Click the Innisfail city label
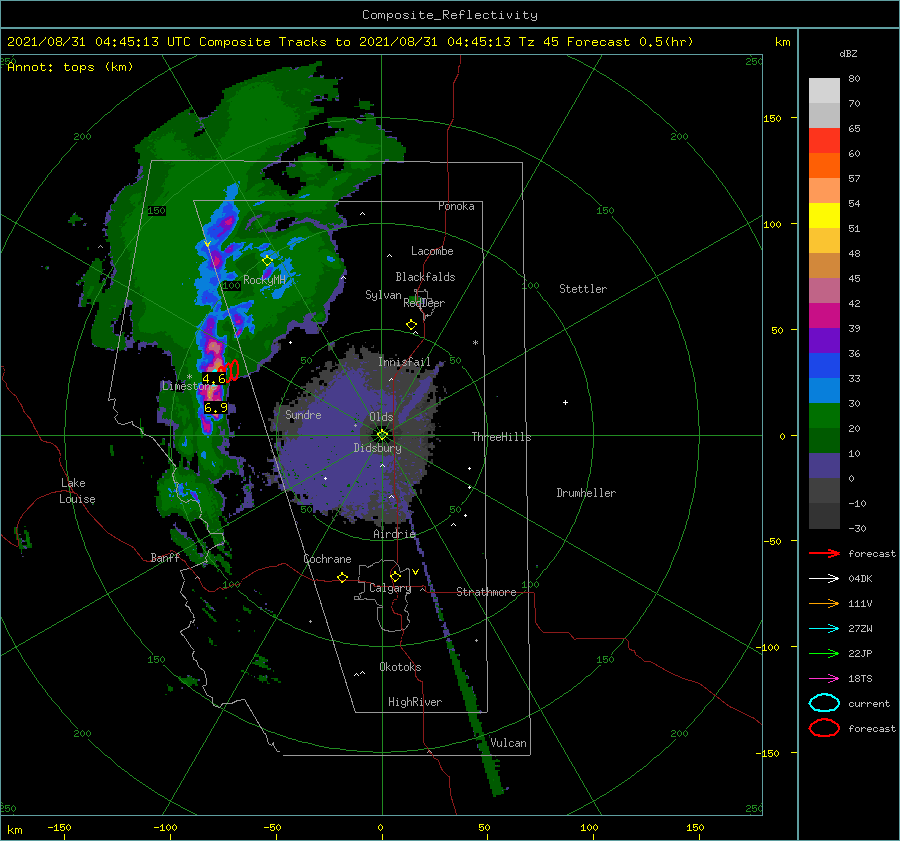900x841 pixels. tap(404, 362)
